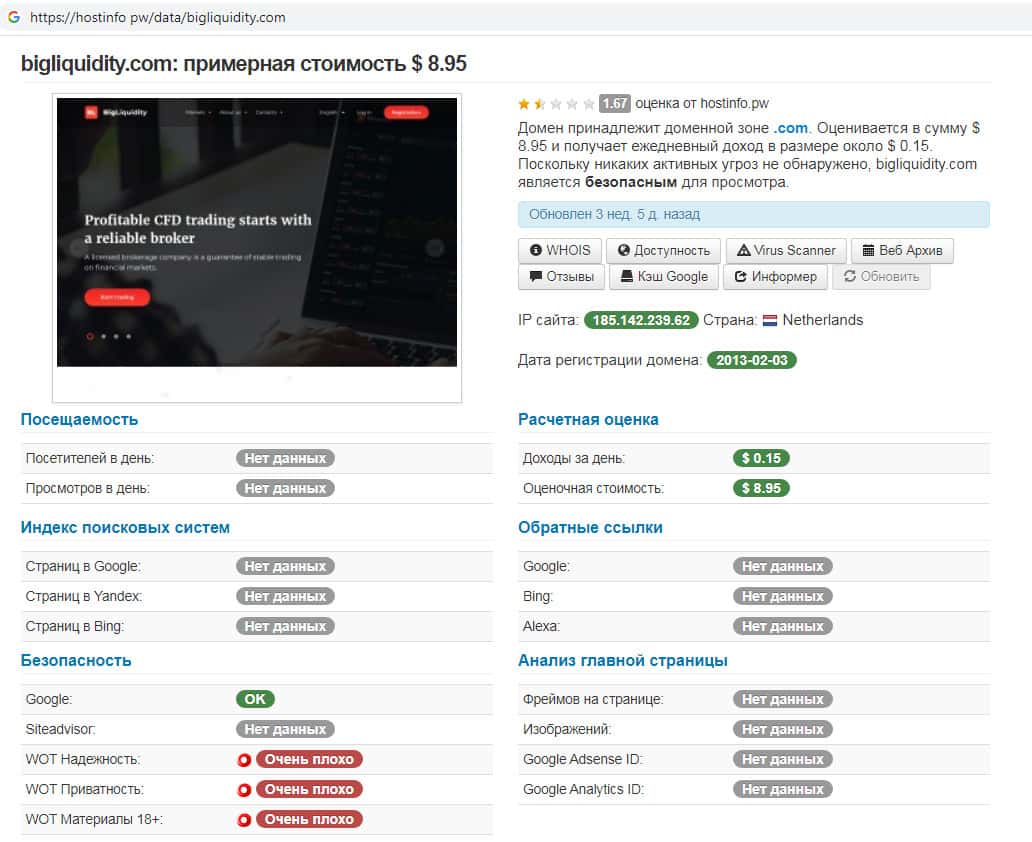
Task: Click the red circle icon beside WOT Материалы 18+
Action: pyautogui.click(x=244, y=820)
